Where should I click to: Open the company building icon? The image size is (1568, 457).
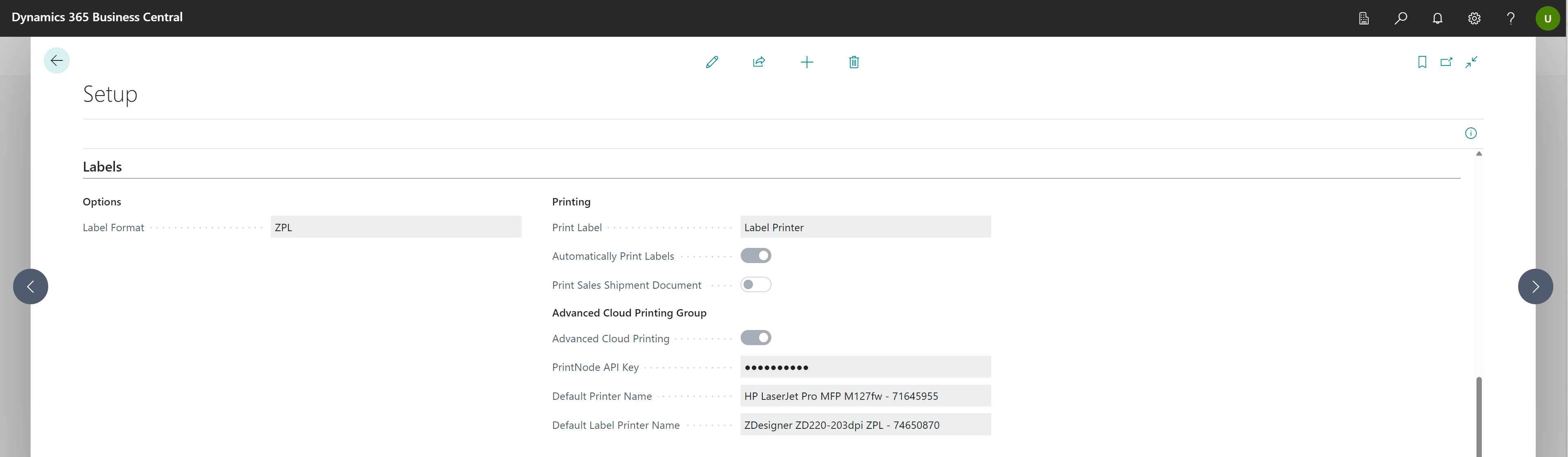(1364, 18)
